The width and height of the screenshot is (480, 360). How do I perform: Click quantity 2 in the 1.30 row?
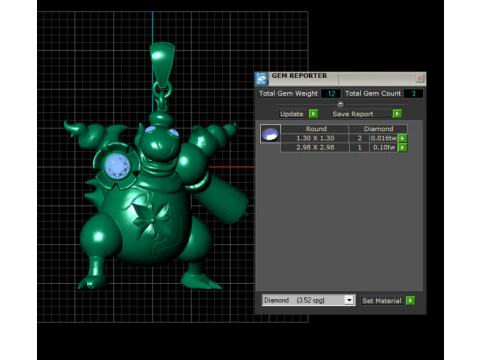click(x=359, y=138)
